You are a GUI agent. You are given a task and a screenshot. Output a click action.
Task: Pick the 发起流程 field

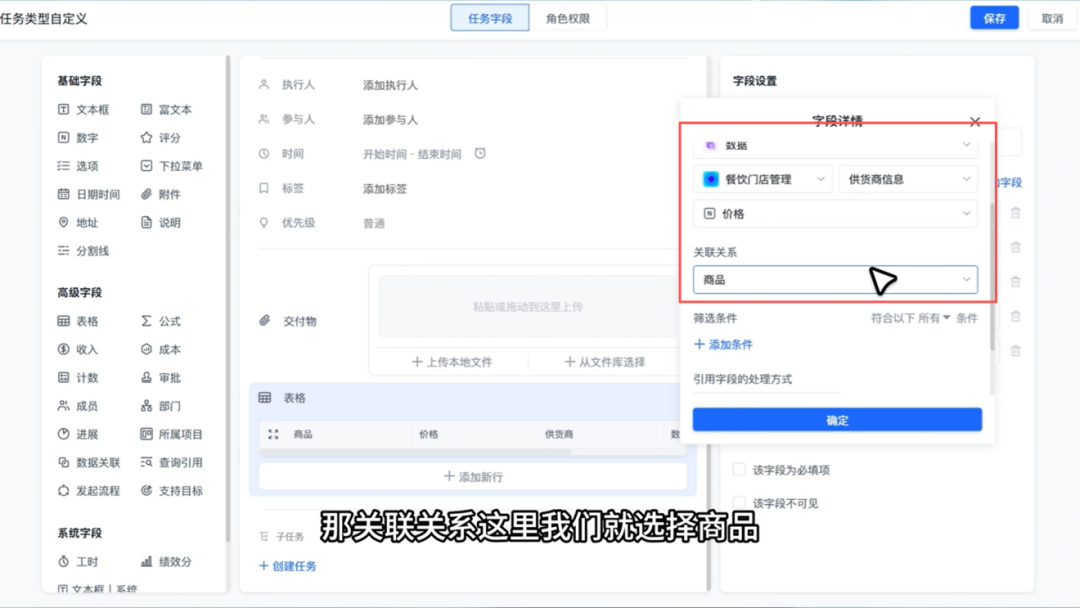pyautogui.click(x=89, y=490)
